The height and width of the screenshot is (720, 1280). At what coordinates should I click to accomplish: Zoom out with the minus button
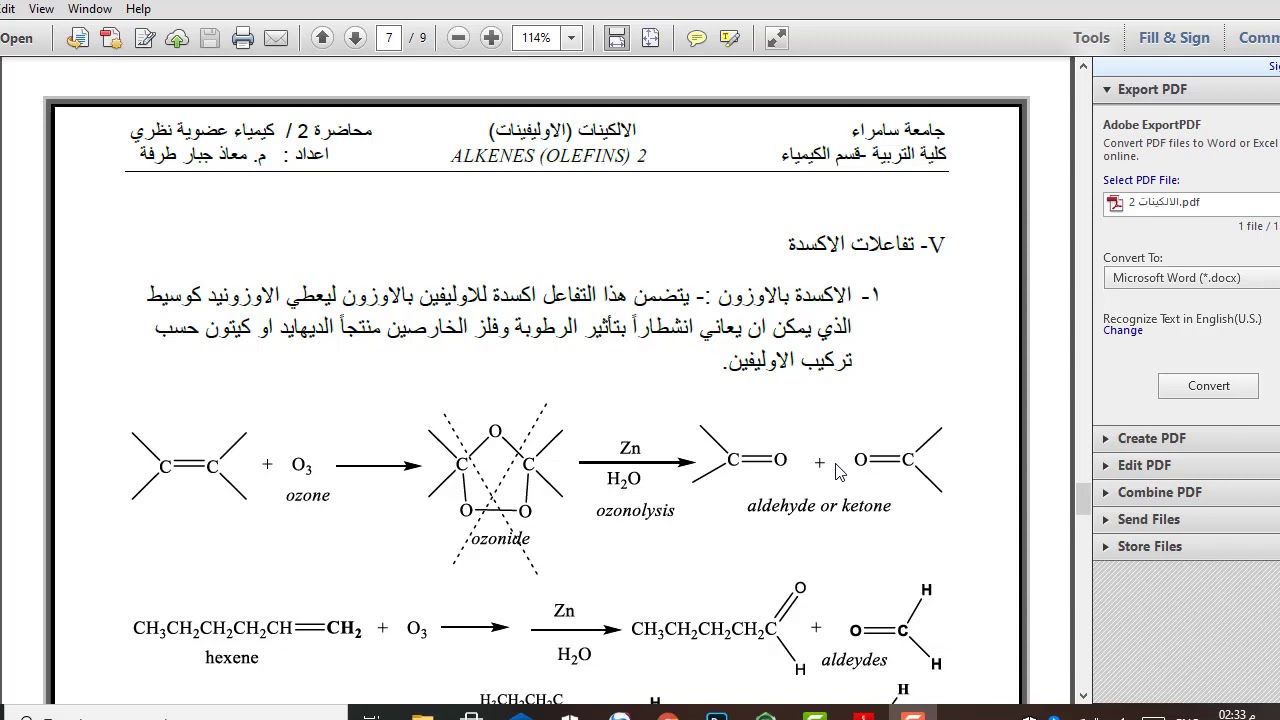[458, 38]
